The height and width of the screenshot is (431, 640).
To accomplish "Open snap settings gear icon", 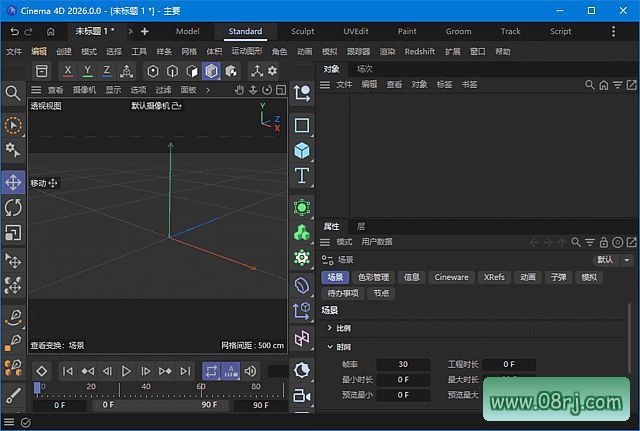I will click(272, 71).
